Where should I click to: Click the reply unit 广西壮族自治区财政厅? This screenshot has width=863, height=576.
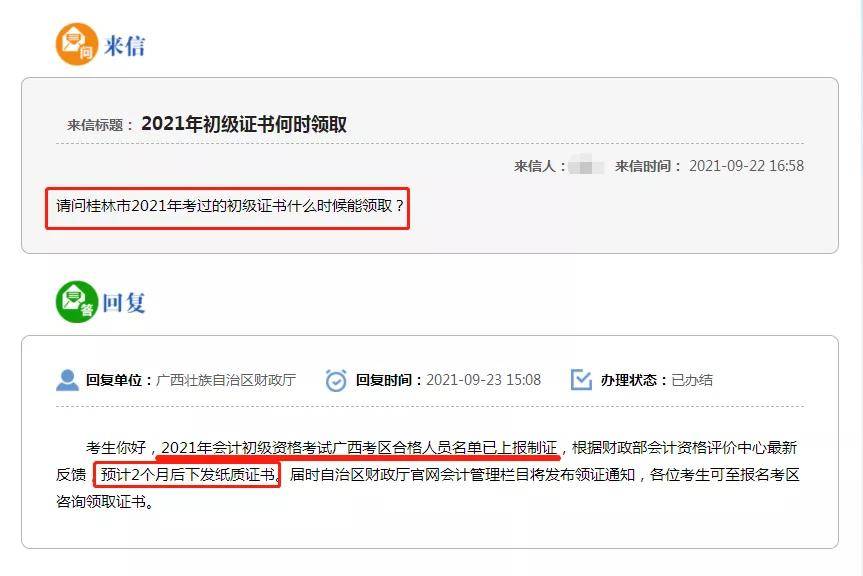coord(226,380)
